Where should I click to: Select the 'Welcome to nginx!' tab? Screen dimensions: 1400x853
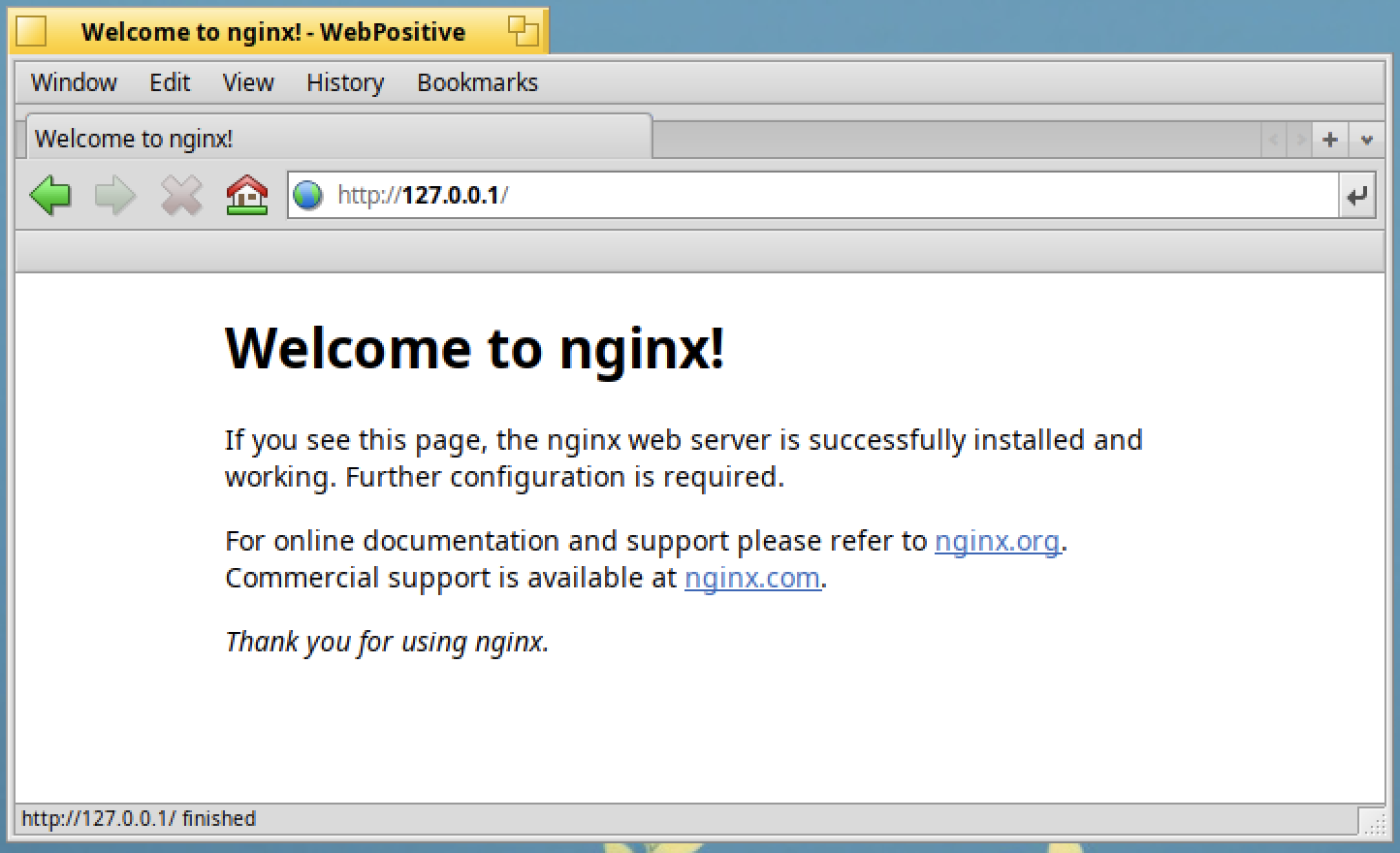click(337, 138)
